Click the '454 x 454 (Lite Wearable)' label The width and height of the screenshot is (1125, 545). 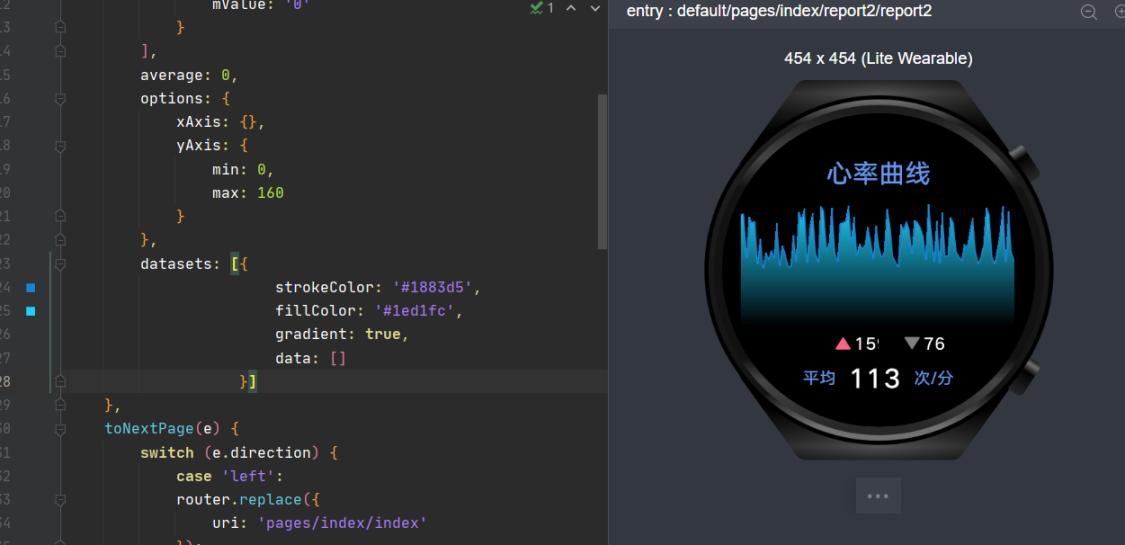click(x=878, y=59)
